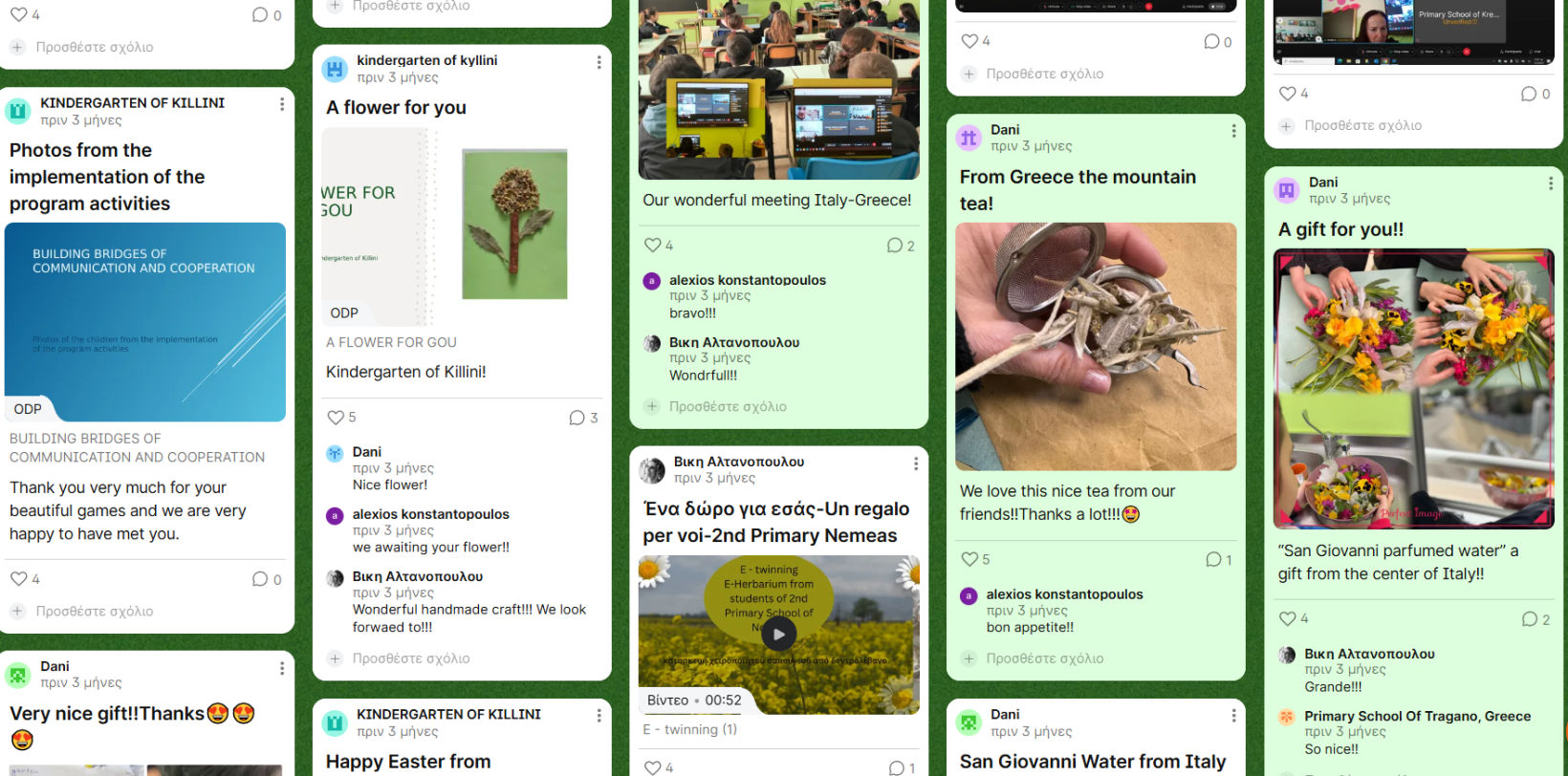Open the mountain tea photo
This screenshot has width=1568, height=776.
pos(1096,346)
